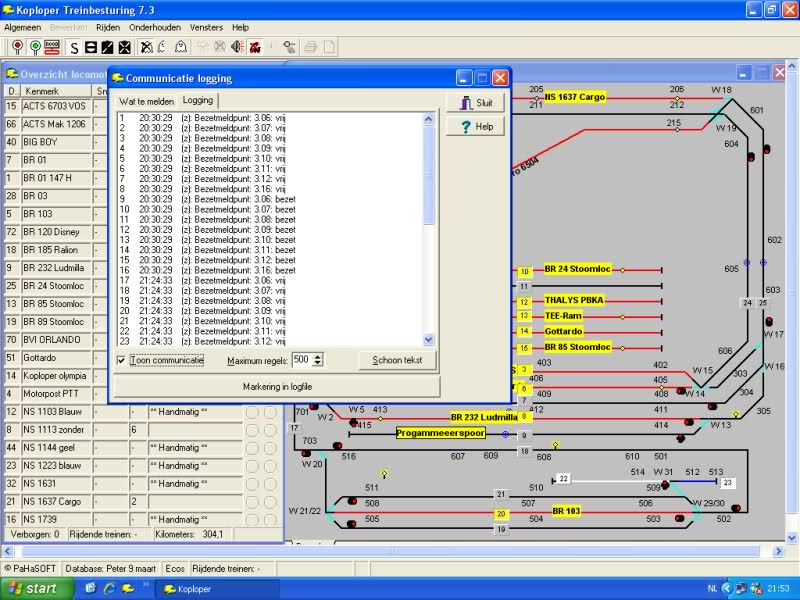This screenshot has height=600, width=800.
Task: Click the red counter display toolbar icon
Action: pyautogui.click(x=52, y=47)
